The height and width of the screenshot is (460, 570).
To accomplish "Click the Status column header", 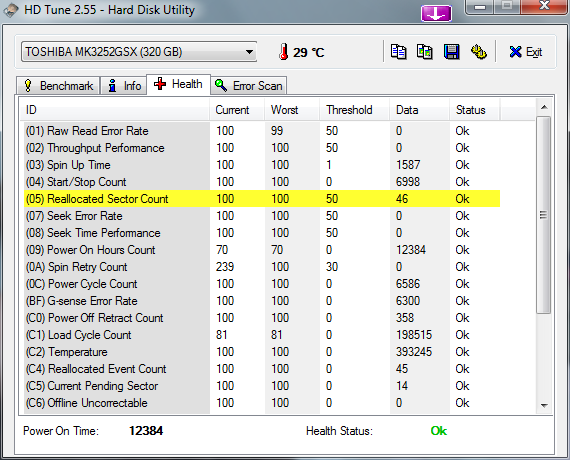I will click(x=475, y=110).
